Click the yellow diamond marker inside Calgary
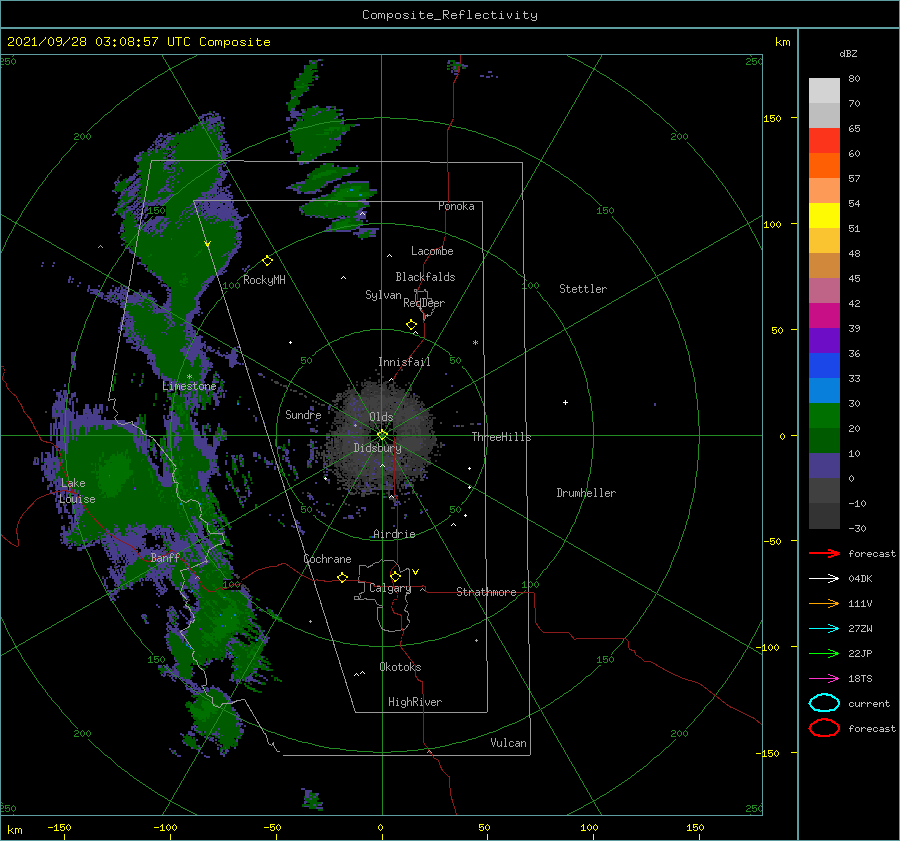The width and height of the screenshot is (900, 841). (x=395, y=576)
